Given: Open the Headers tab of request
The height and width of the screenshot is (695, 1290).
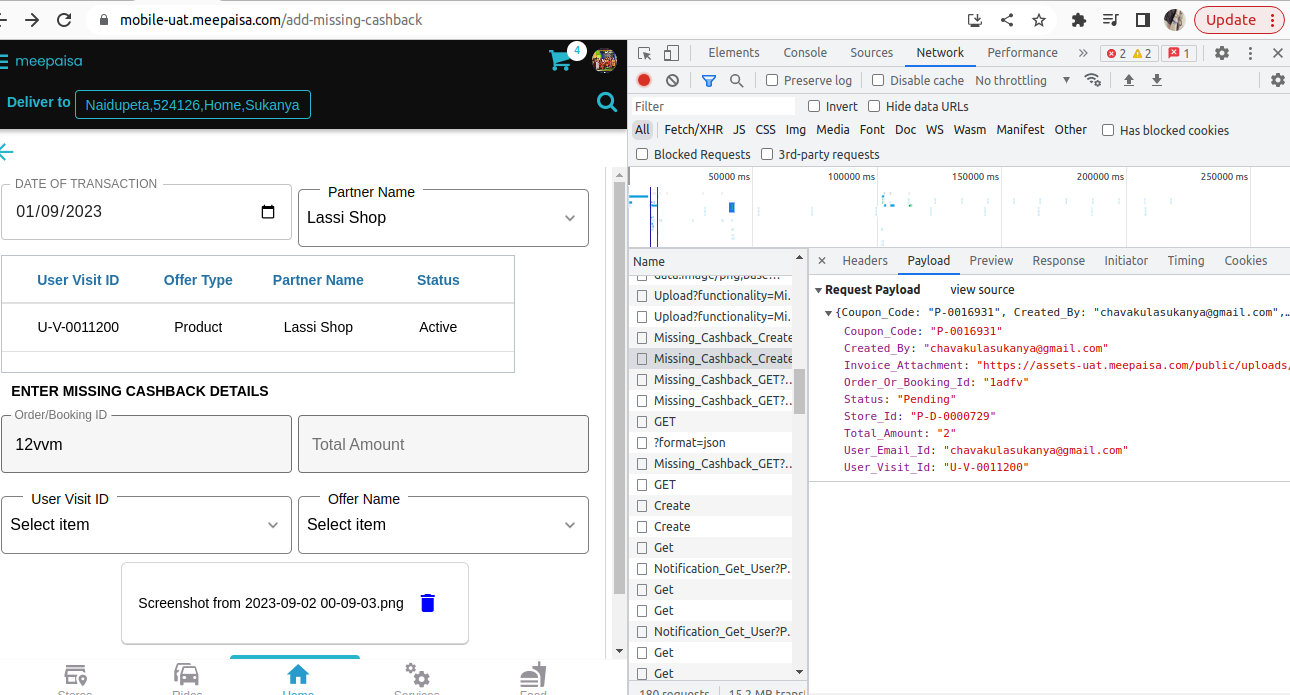Looking at the screenshot, I should pos(865,261).
